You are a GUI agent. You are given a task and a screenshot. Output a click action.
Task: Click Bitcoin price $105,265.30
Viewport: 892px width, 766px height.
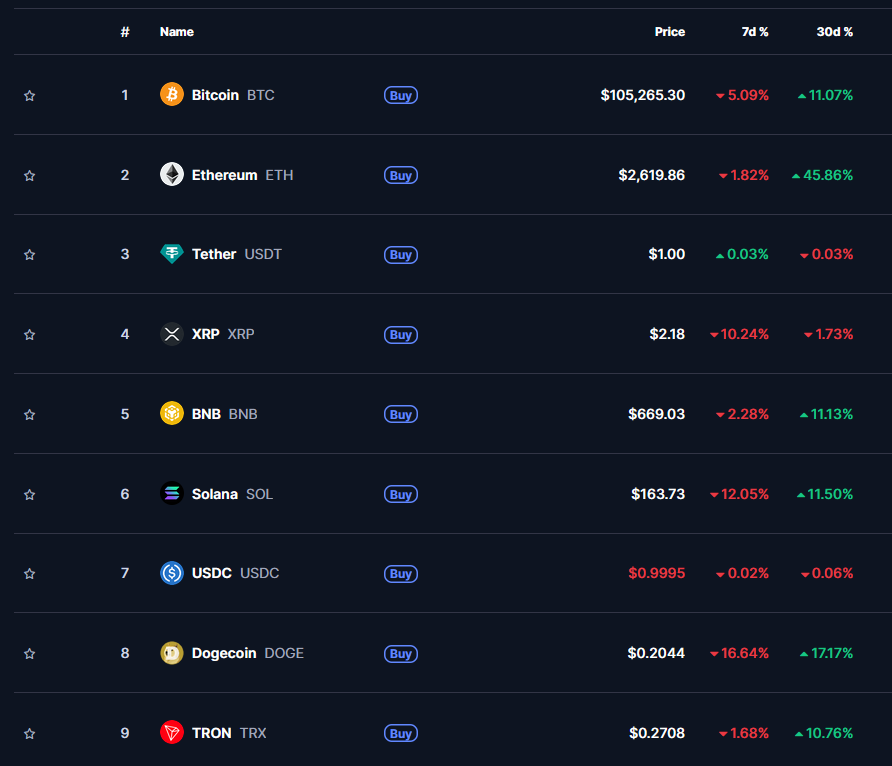(643, 95)
